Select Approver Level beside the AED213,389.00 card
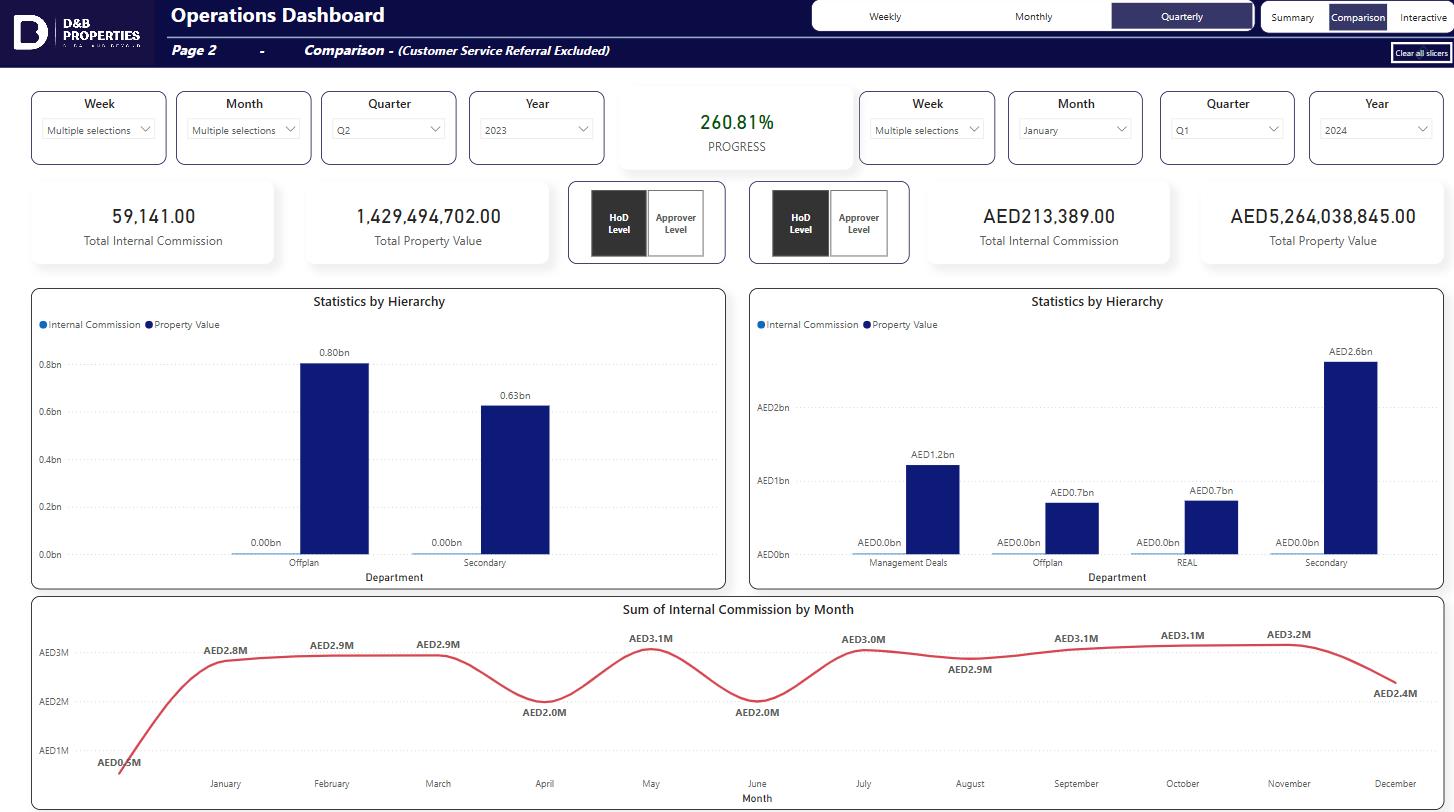The width and height of the screenshot is (1454, 812). 858,223
